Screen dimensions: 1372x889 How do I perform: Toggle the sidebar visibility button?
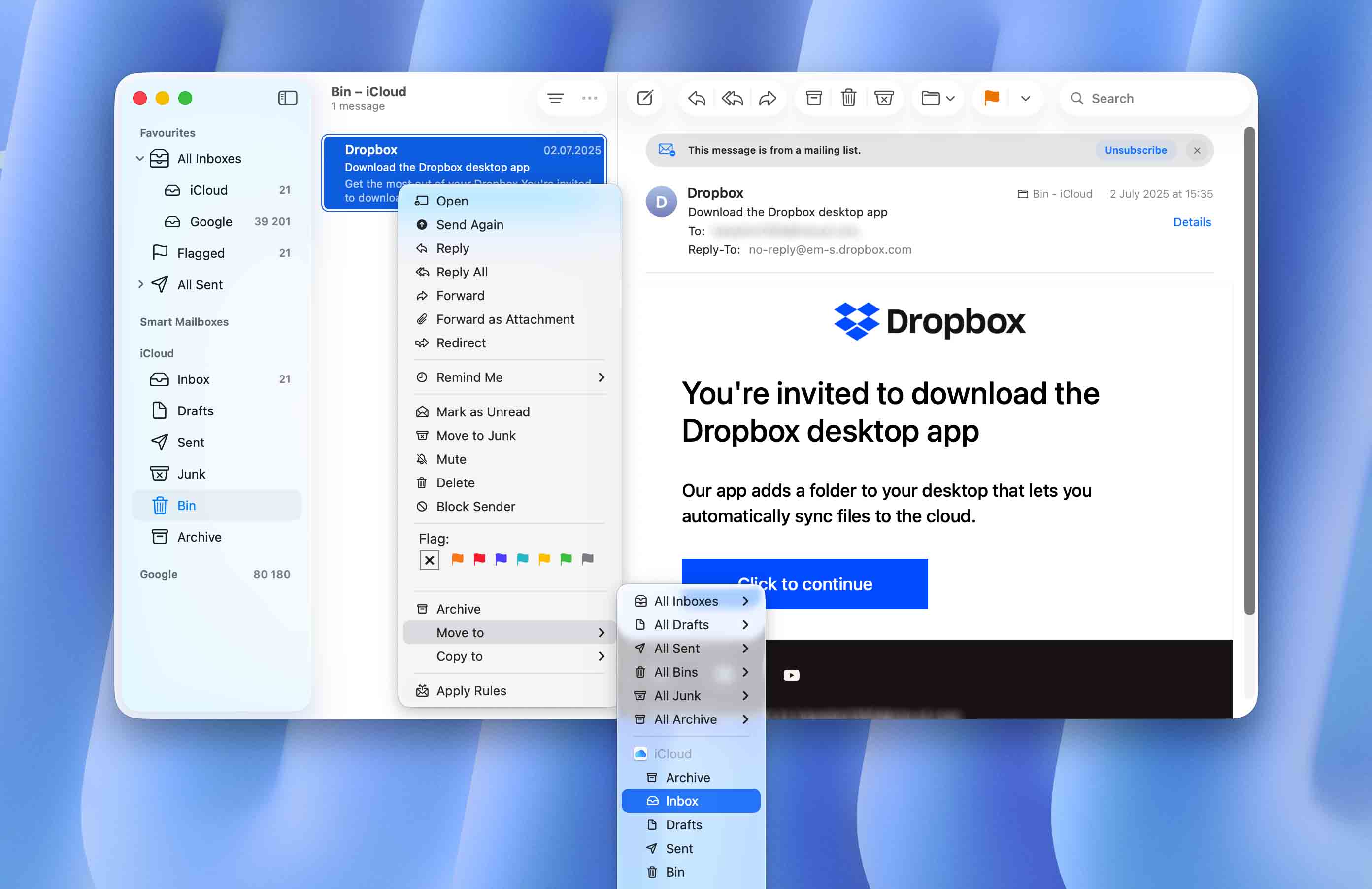(x=287, y=98)
